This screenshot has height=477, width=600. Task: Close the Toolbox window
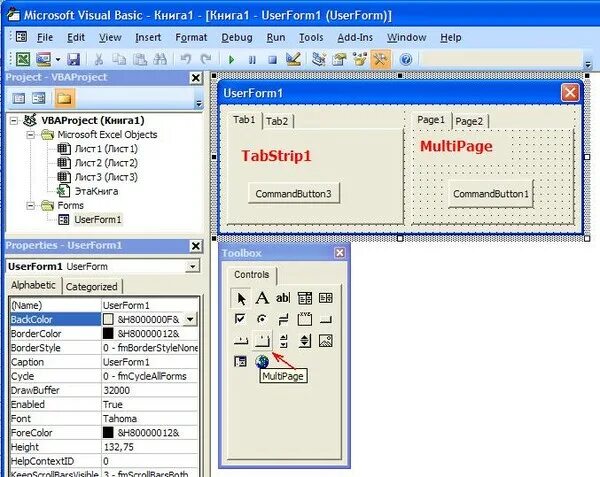(339, 253)
